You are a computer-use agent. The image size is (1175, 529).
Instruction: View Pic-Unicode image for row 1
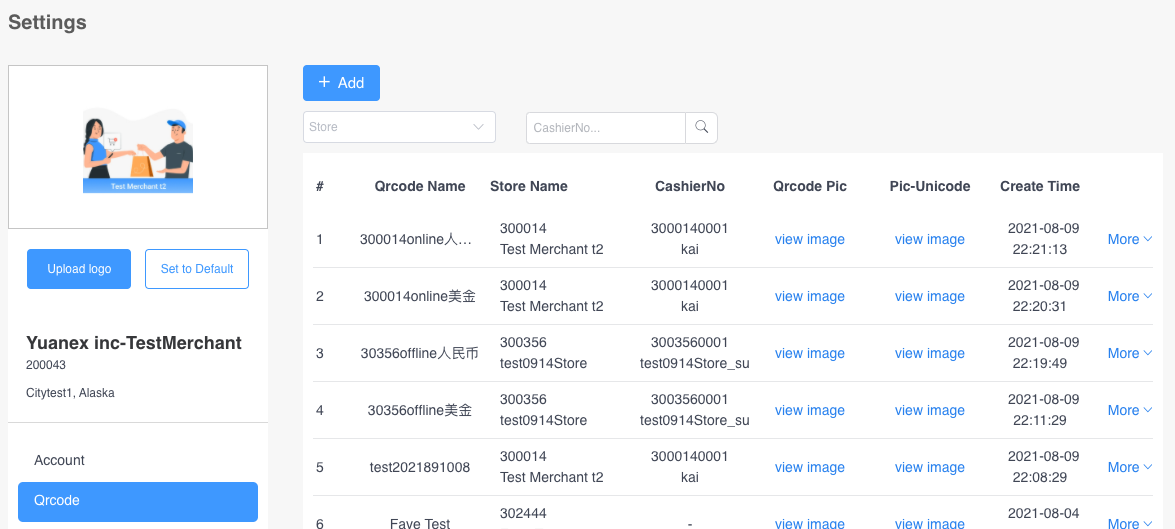click(x=930, y=239)
